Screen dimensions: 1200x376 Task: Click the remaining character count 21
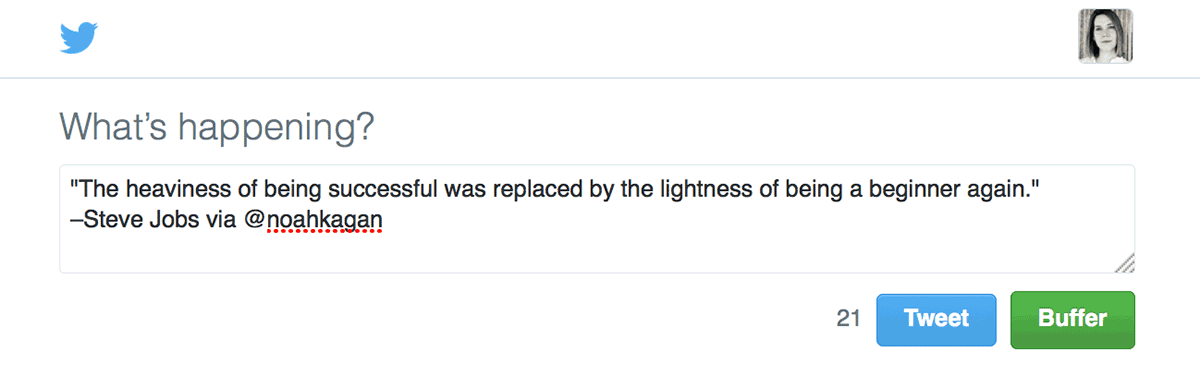848,319
